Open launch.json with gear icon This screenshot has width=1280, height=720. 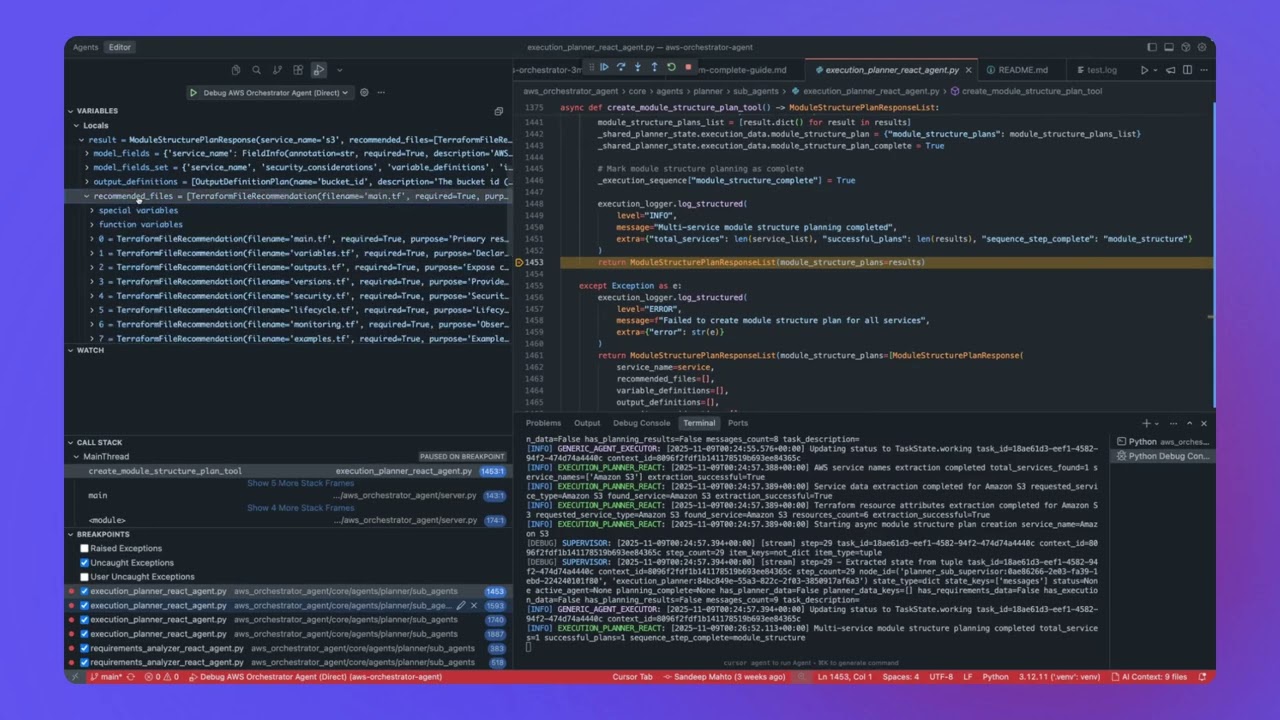coord(364,92)
